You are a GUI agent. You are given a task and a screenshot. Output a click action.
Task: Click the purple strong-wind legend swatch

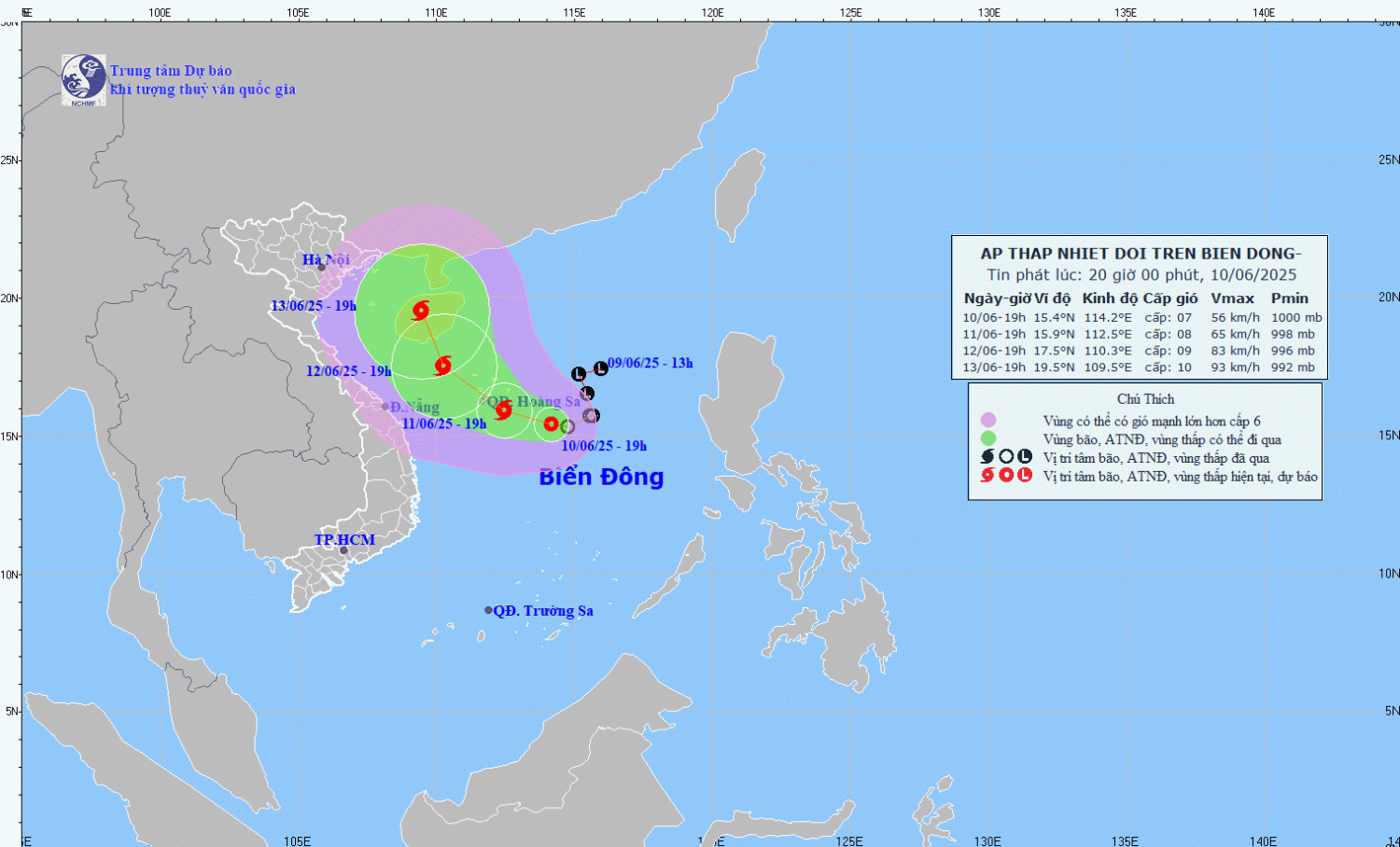[x=988, y=421]
